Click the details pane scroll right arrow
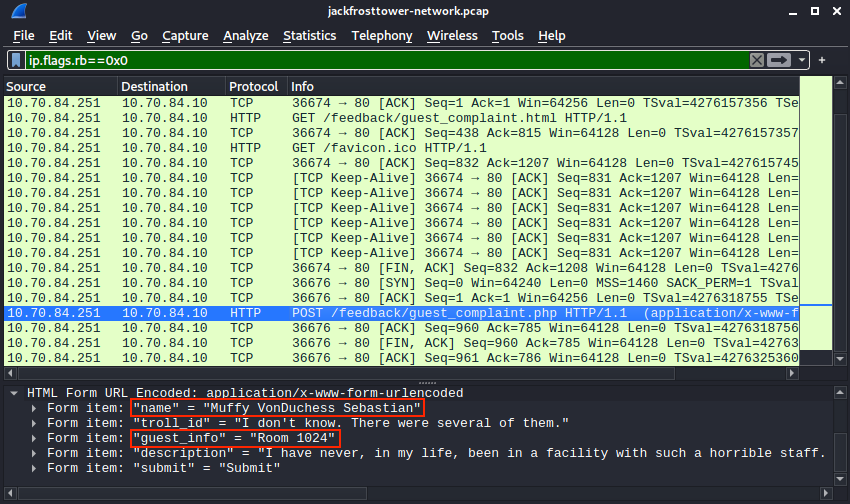 click(x=826, y=493)
